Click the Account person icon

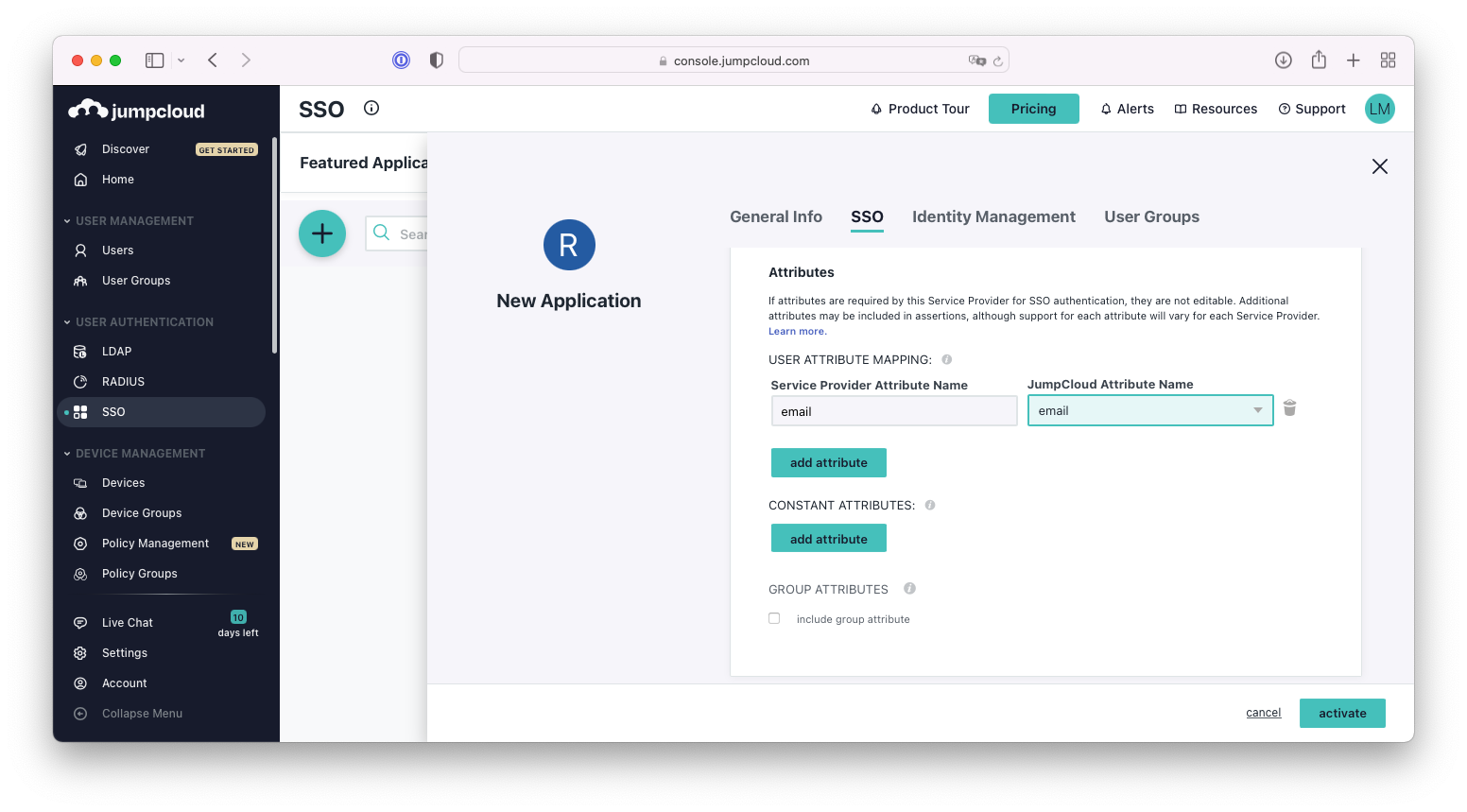pyautogui.click(x=80, y=683)
